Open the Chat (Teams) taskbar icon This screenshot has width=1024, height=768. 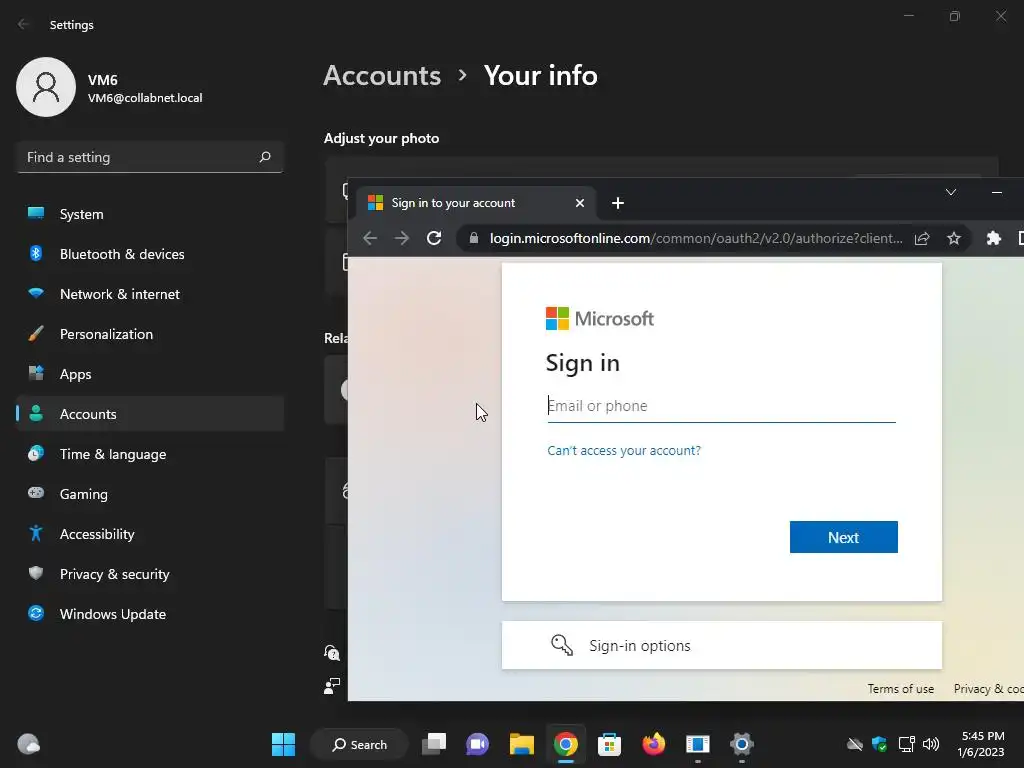477,744
